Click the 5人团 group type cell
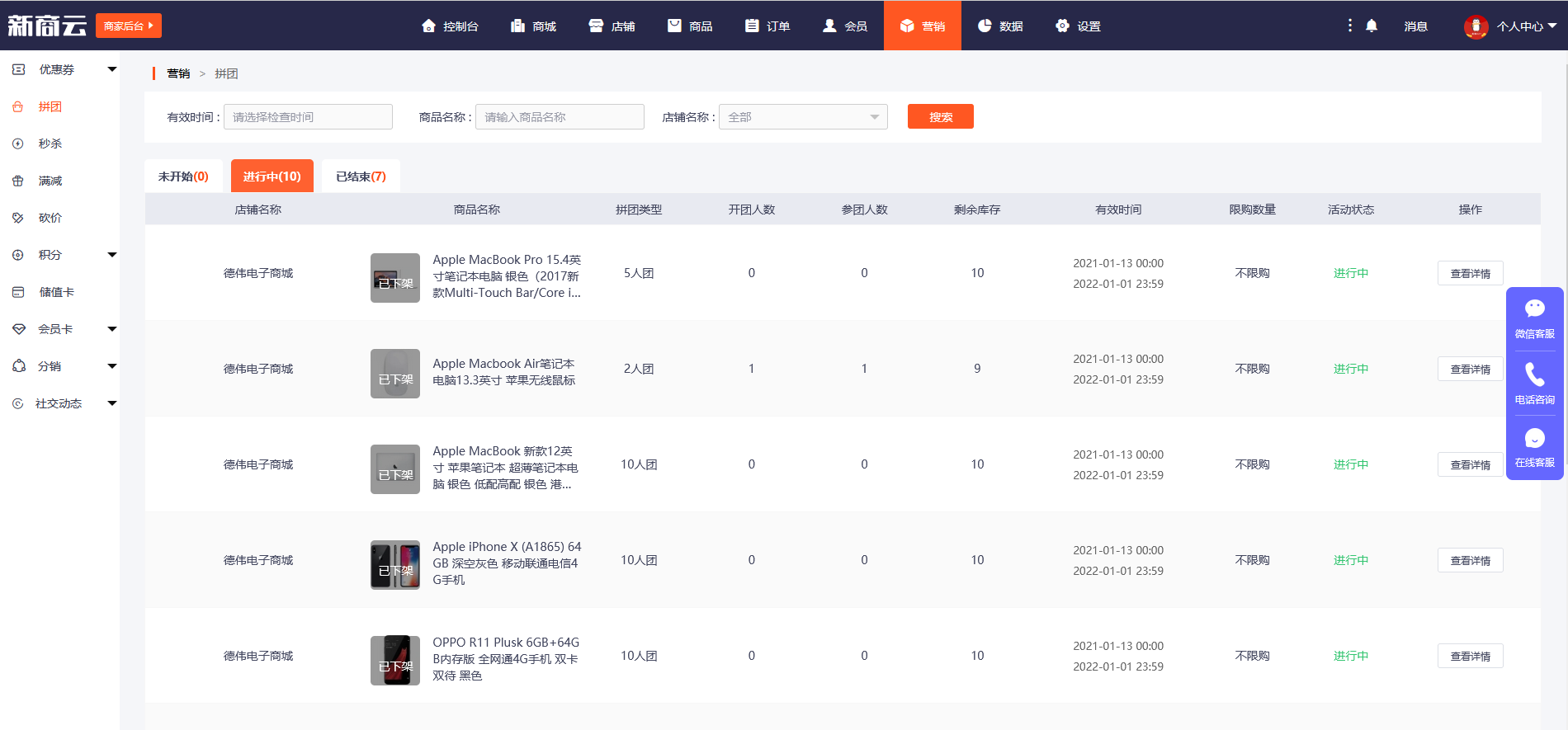 pos(639,273)
